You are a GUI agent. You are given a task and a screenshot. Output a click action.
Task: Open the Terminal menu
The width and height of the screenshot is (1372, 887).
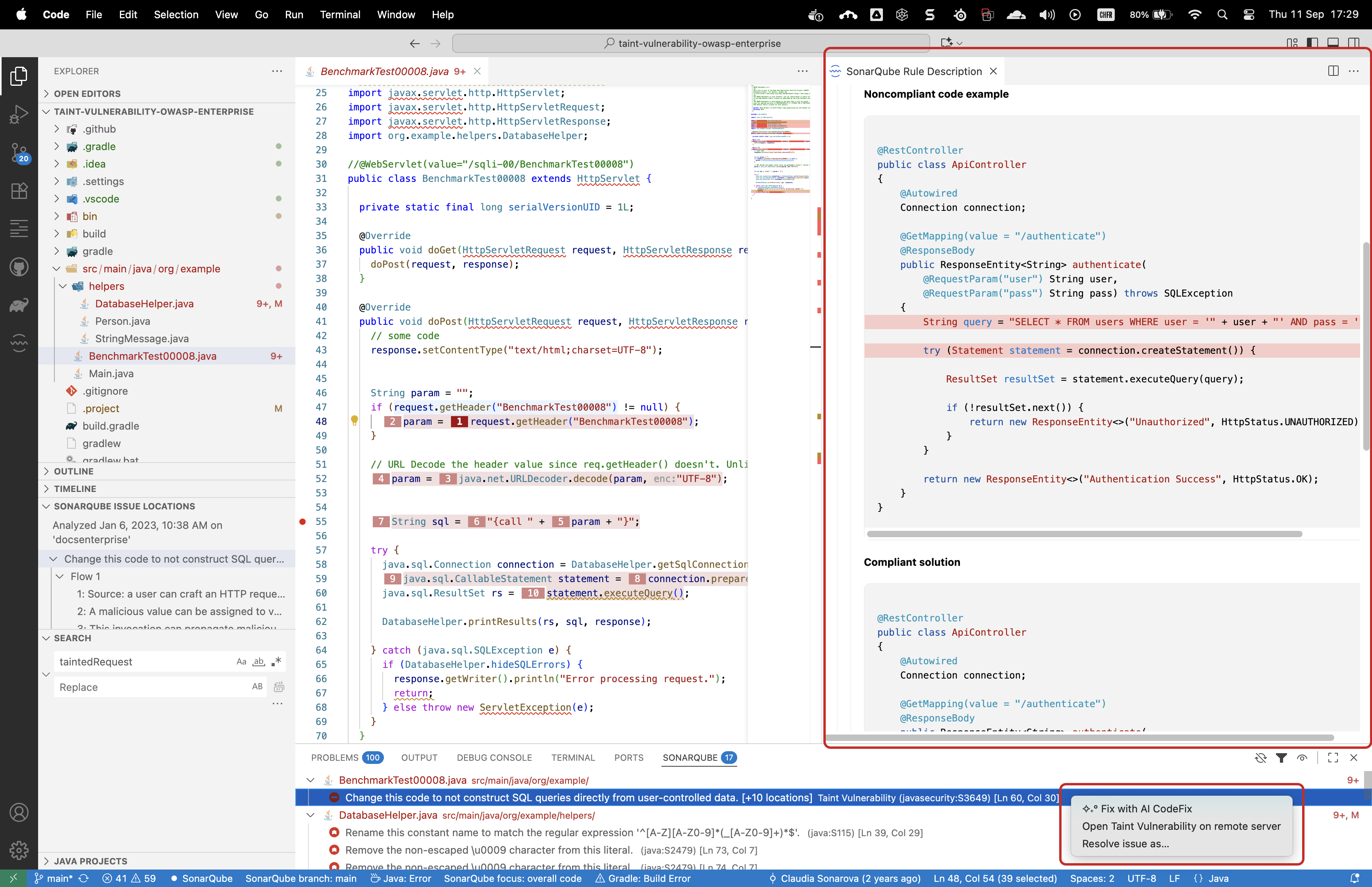click(340, 14)
